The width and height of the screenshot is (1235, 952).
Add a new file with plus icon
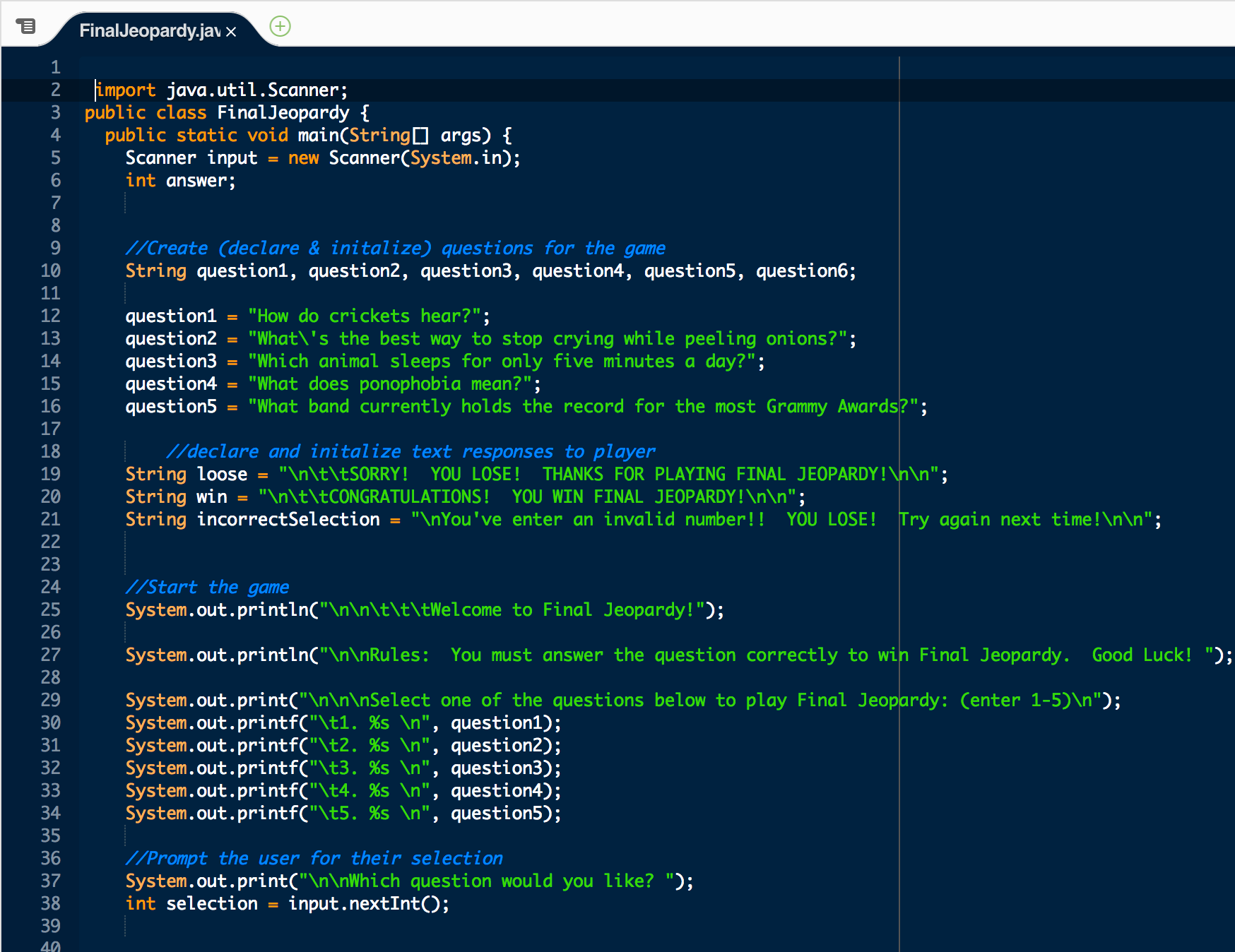280,27
